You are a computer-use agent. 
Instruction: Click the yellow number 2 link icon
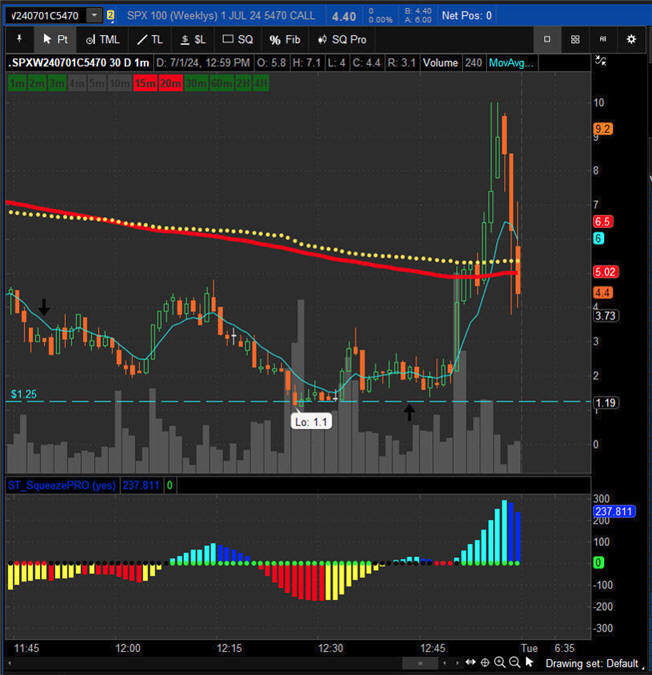[110, 16]
